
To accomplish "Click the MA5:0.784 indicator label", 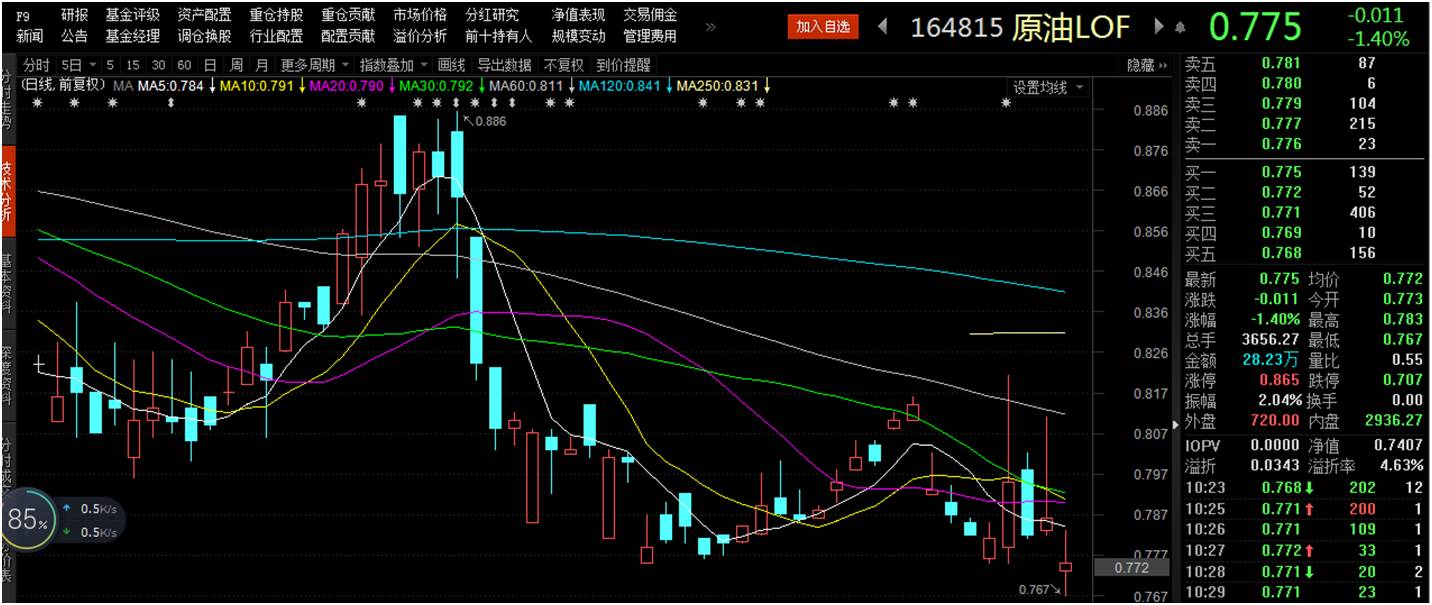I will coord(170,86).
